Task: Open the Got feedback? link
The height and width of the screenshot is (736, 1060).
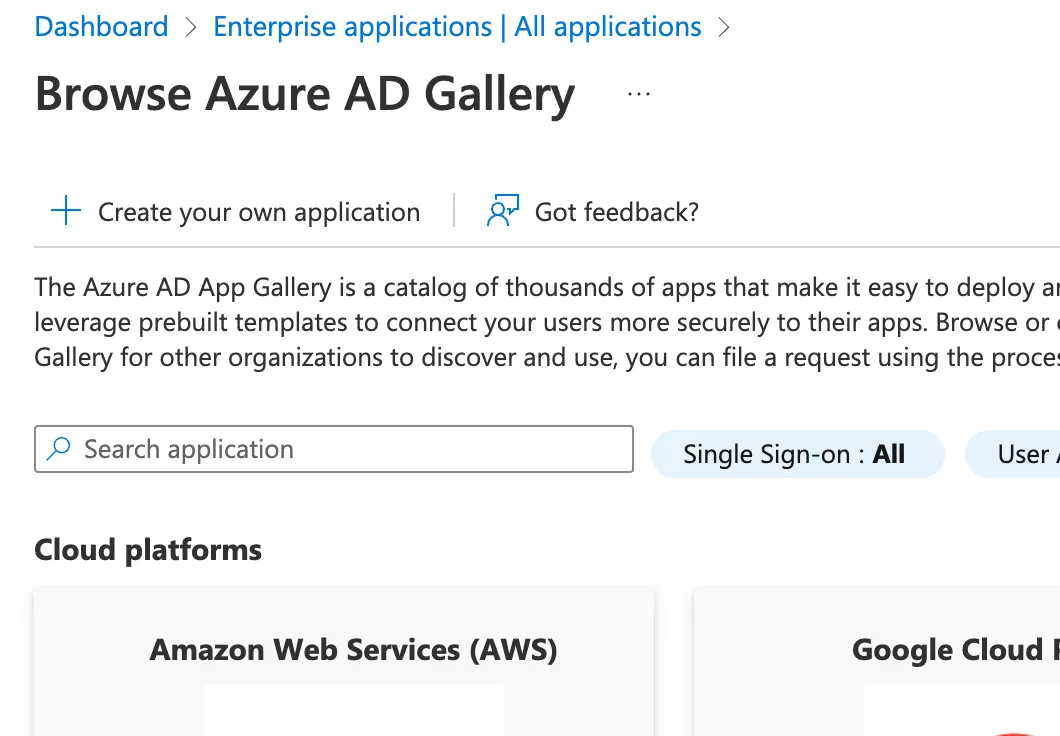Action: click(617, 212)
